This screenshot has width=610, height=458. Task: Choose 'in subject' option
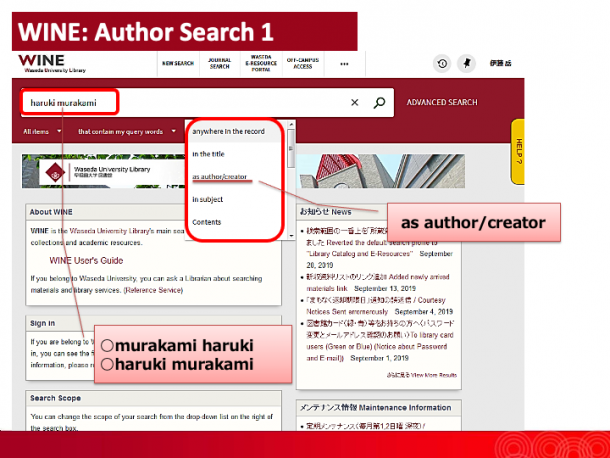pos(208,199)
